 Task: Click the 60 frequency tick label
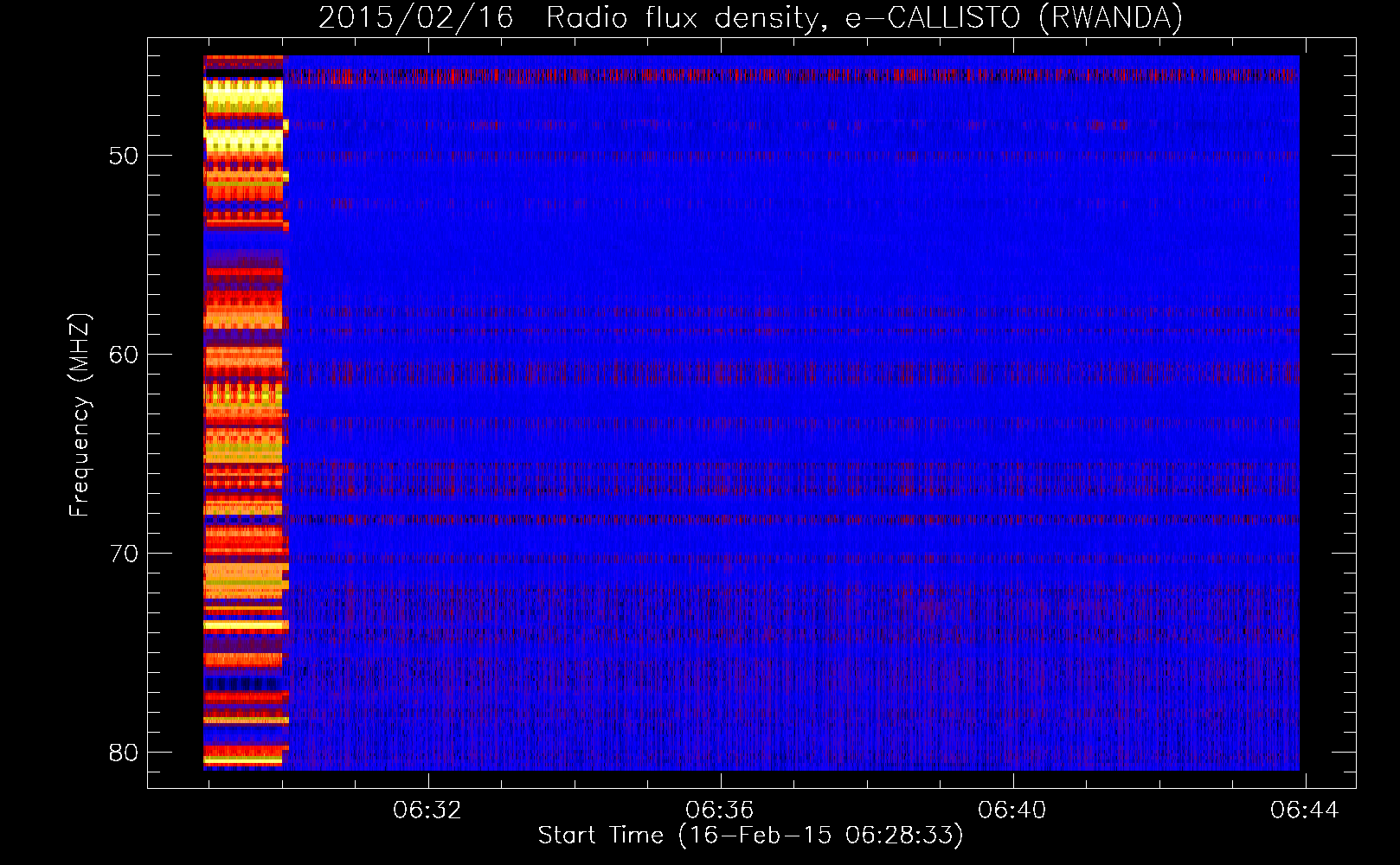click(x=124, y=355)
